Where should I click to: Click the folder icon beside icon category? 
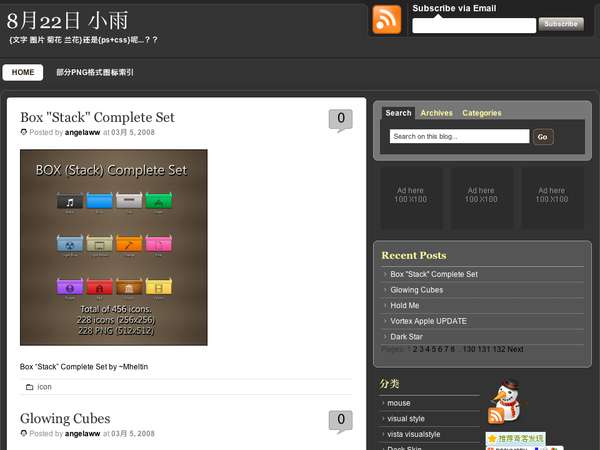(29, 387)
